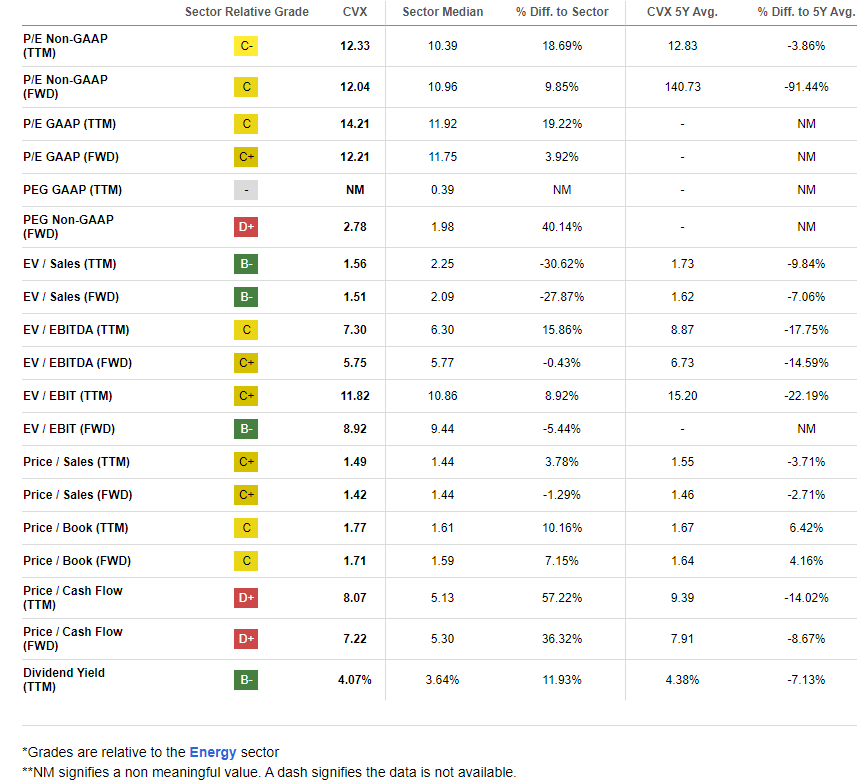This screenshot has width=857, height=782.
Task: Select the C+ badge for Price / Sales (TTM)
Action: tap(245, 462)
